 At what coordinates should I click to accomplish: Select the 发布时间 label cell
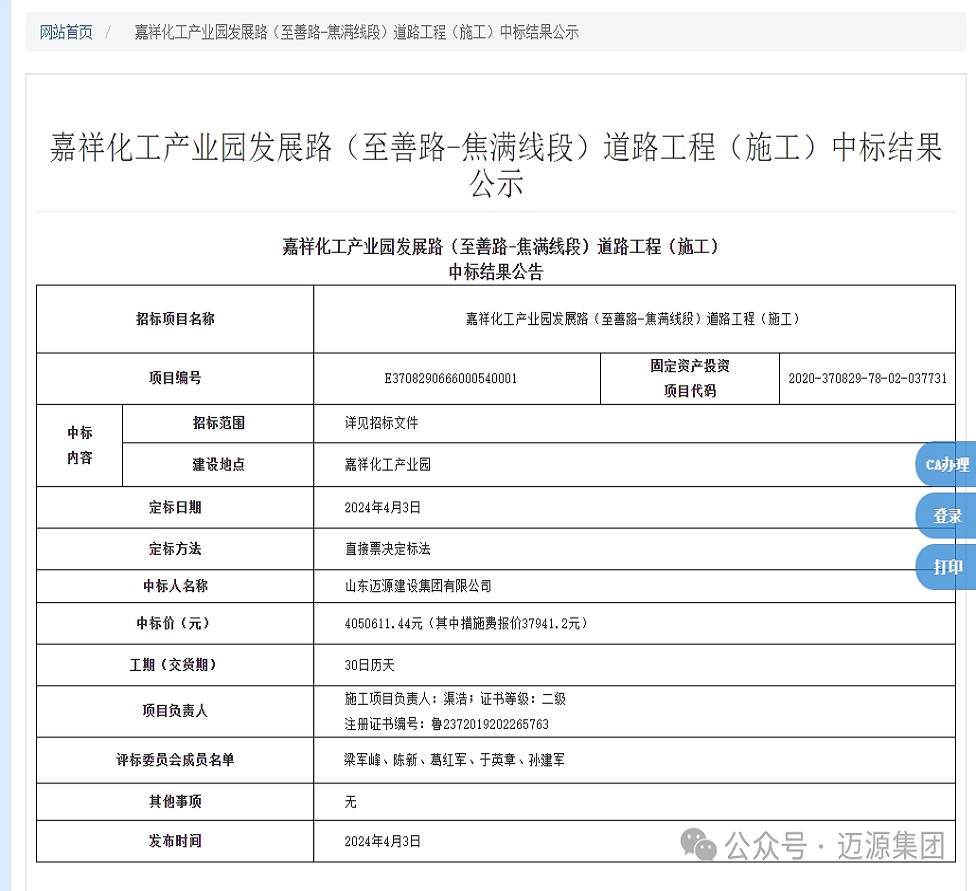[x=175, y=841]
